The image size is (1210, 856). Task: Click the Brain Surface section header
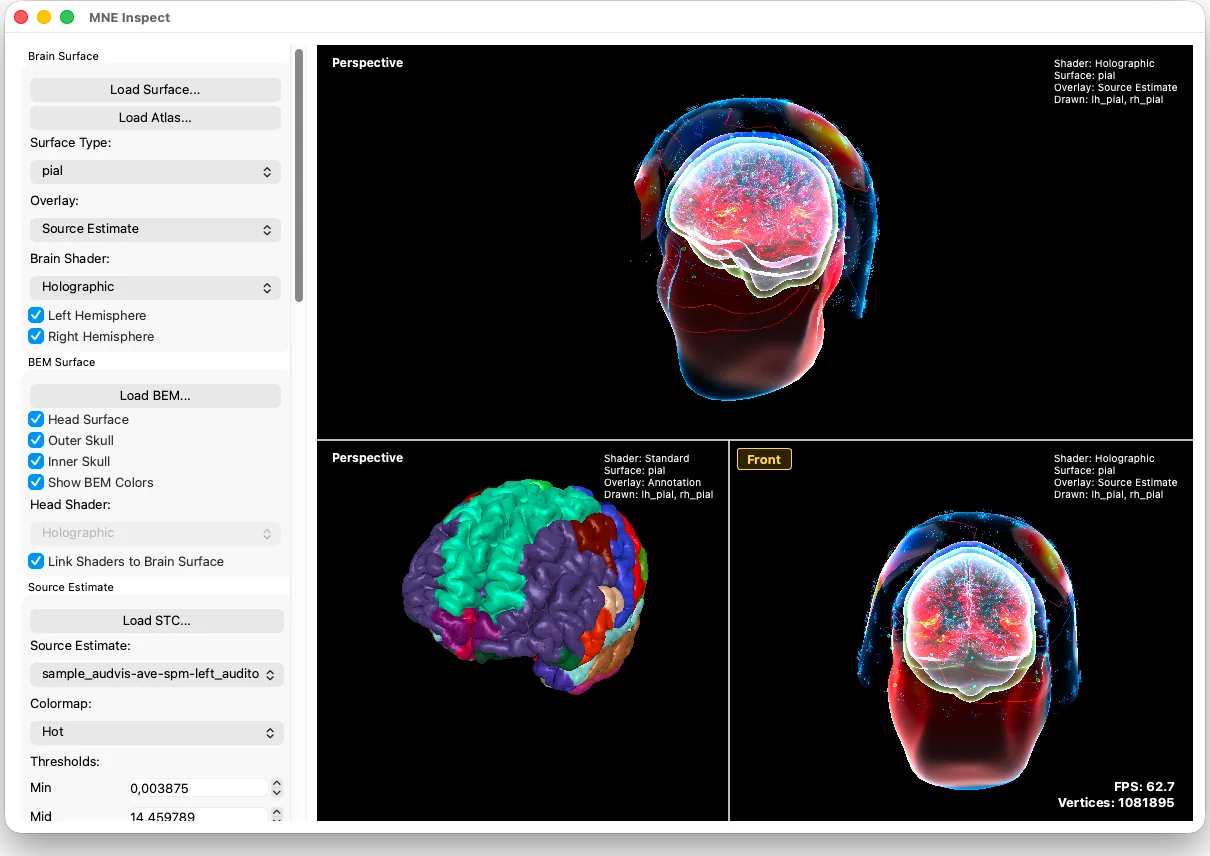(x=63, y=56)
